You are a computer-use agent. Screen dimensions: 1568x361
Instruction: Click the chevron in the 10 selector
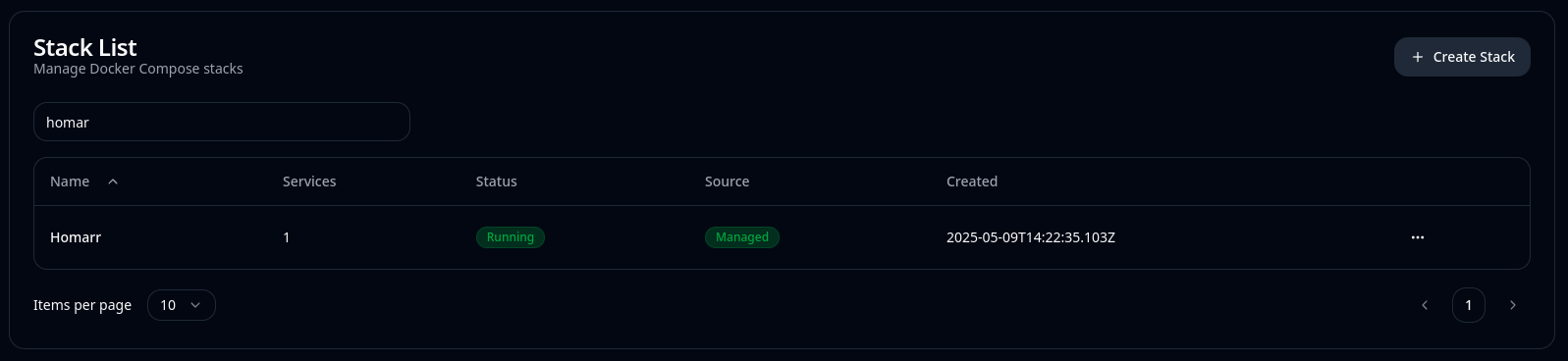(195, 305)
